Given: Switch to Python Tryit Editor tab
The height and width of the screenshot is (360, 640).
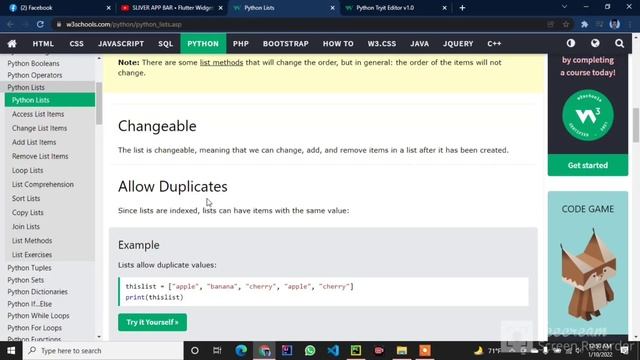Looking at the screenshot, I should coord(395,8).
